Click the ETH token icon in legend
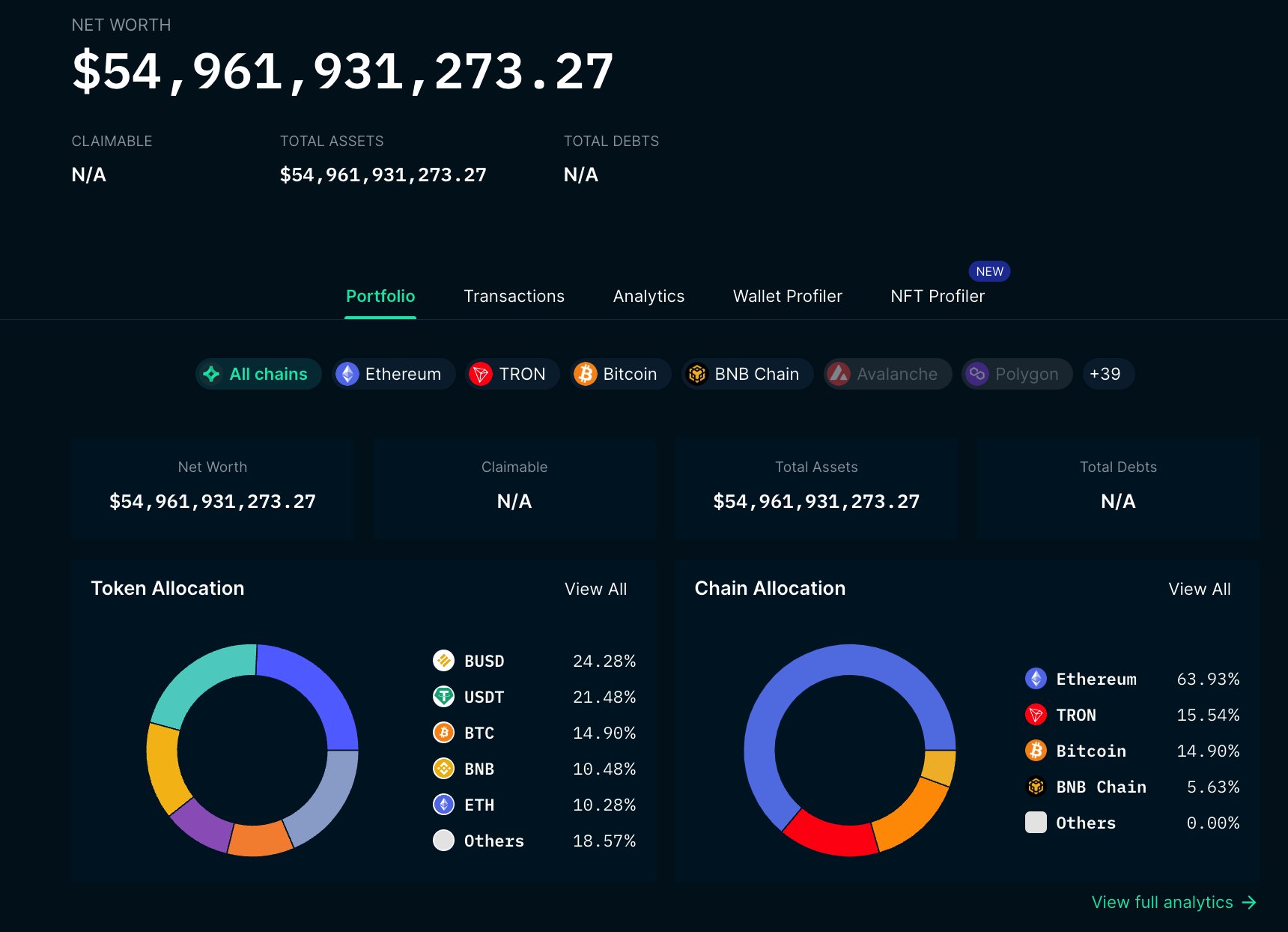The height and width of the screenshot is (932, 1288). [x=444, y=805]
